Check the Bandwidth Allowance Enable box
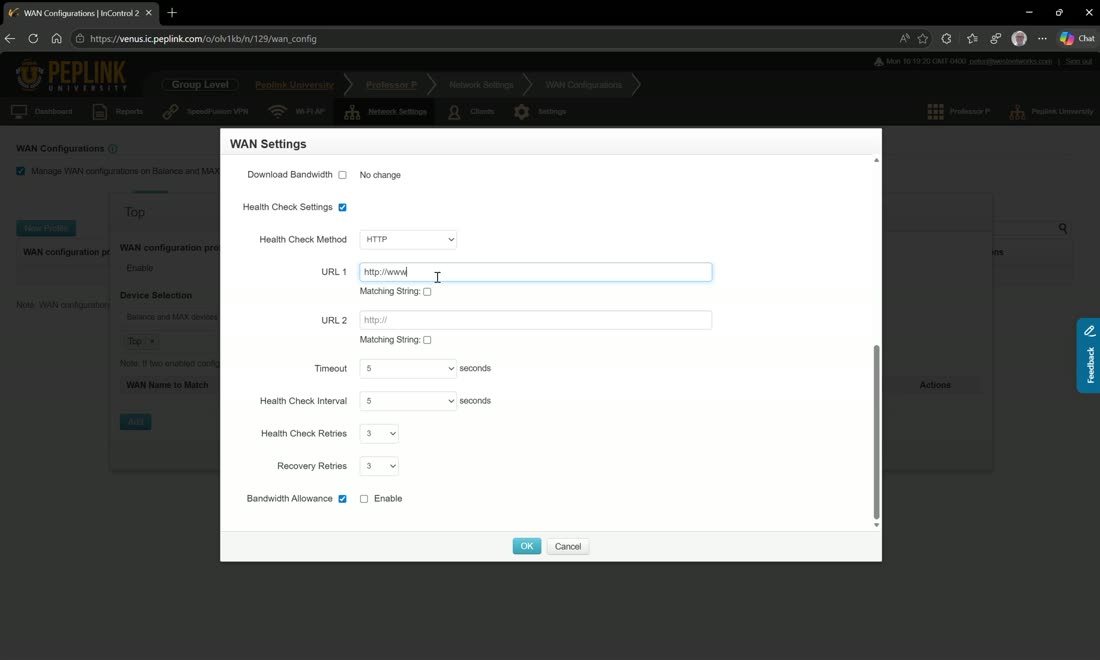 (364, 499)
